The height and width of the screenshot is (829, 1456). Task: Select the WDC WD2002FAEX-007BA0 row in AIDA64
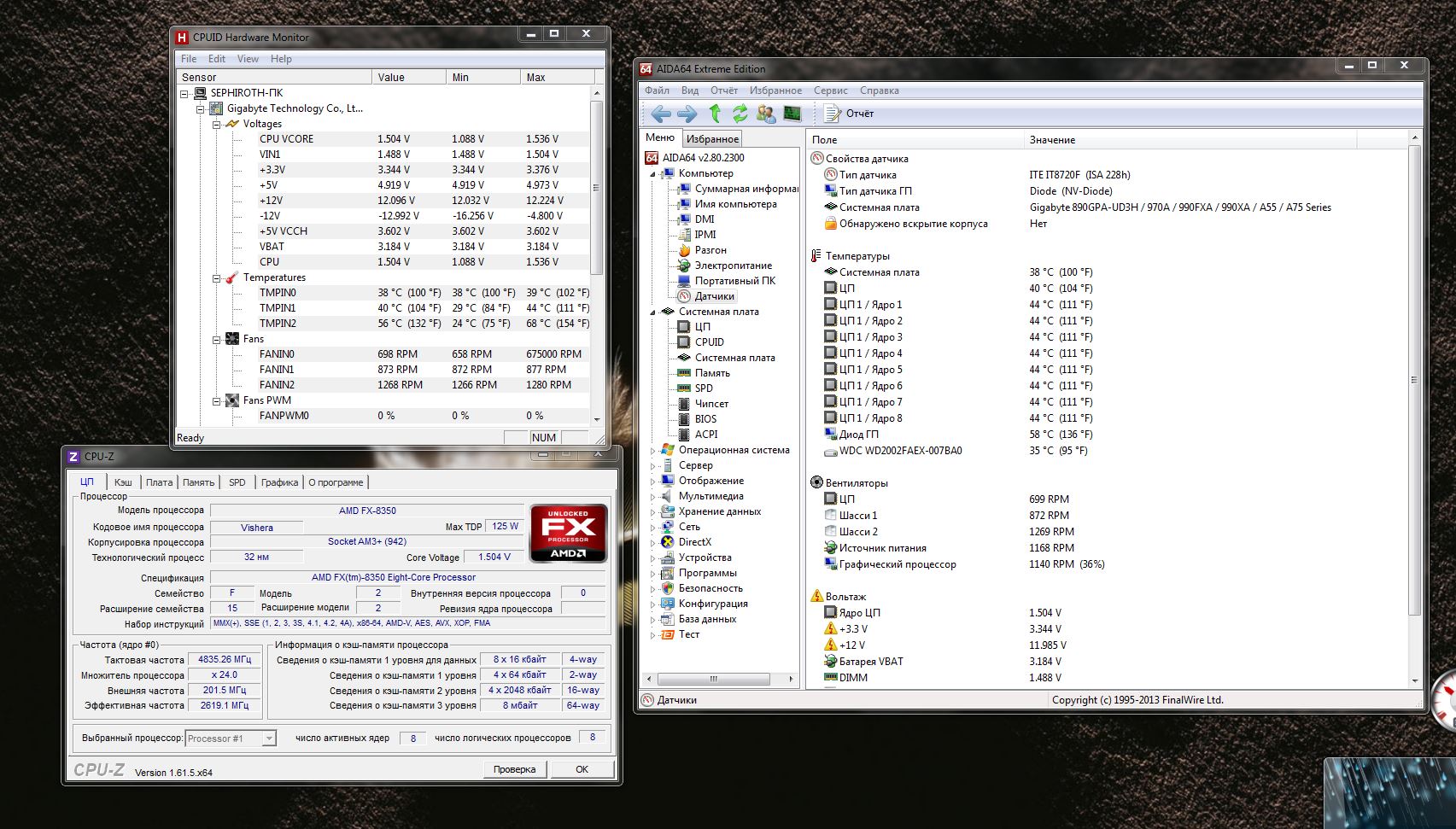tap(1107, 451)
